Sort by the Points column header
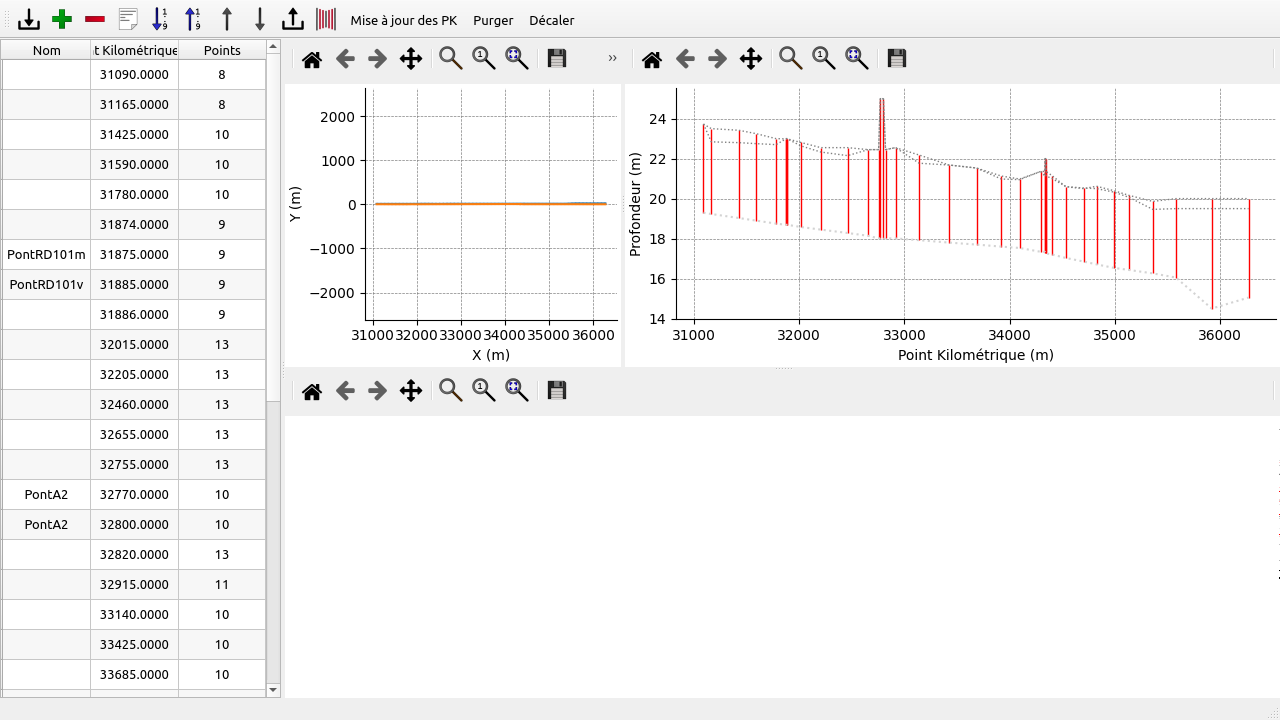This screenshot has height=720, width=1280. point(222,50)
